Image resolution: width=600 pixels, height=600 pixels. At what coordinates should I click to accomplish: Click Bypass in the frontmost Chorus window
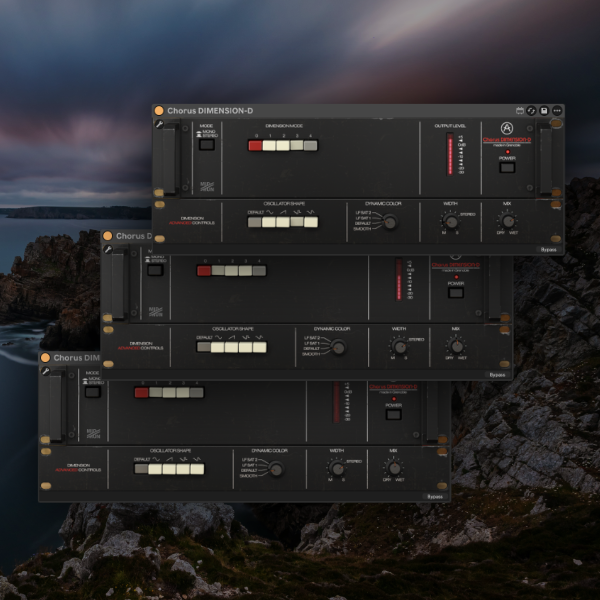(x=548, y=249)
